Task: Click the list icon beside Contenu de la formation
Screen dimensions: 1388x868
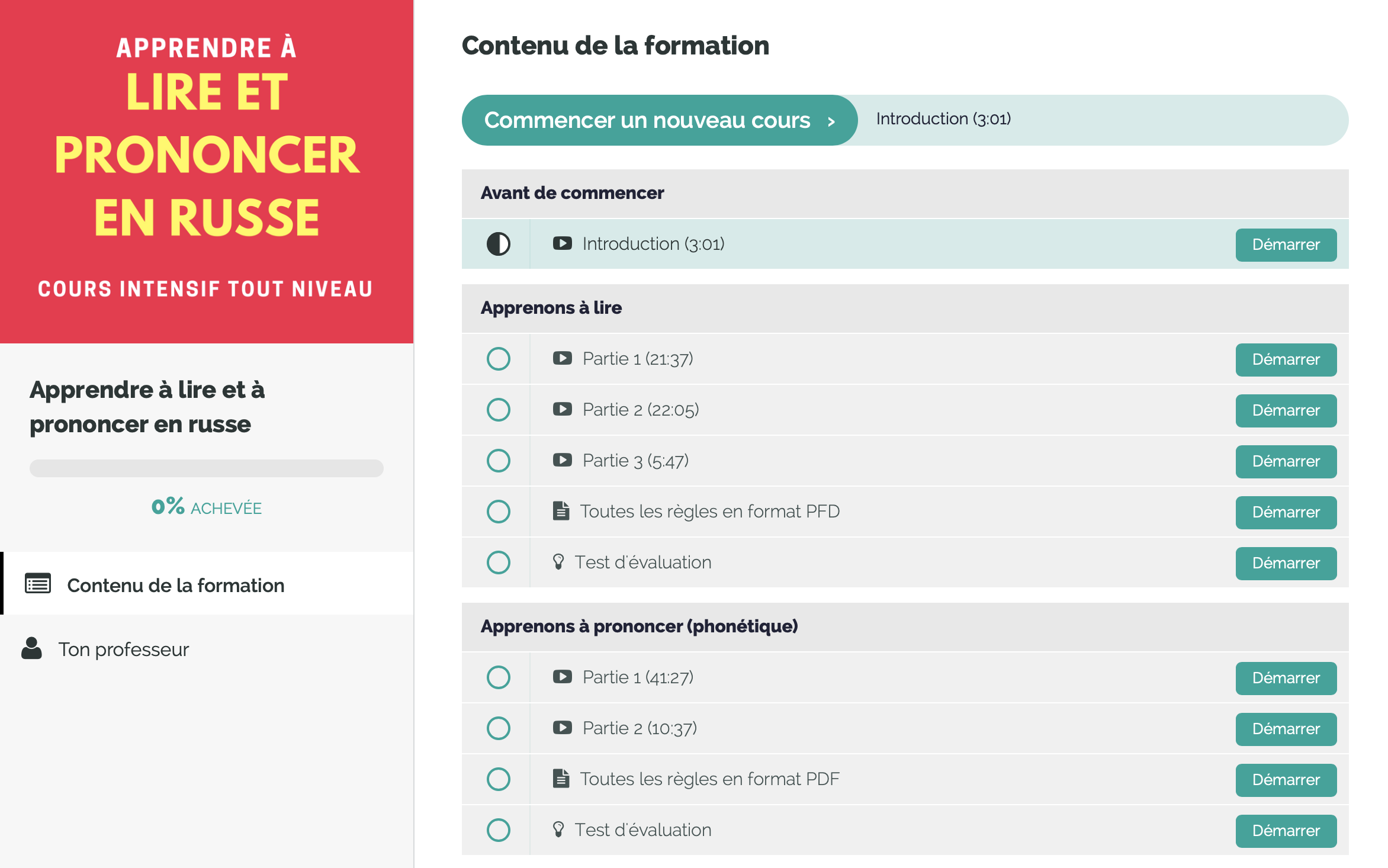Action: 38,584
